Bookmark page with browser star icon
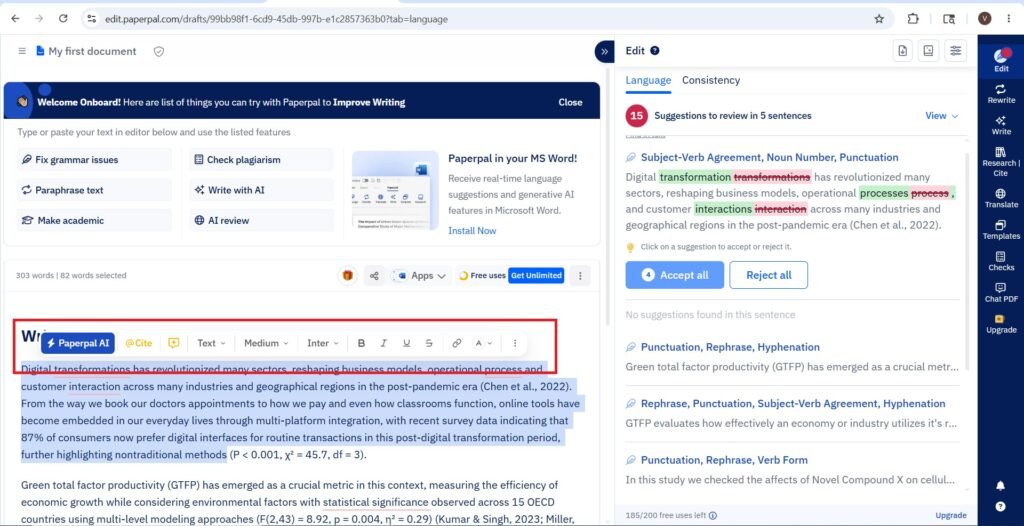 pos(879,19)
